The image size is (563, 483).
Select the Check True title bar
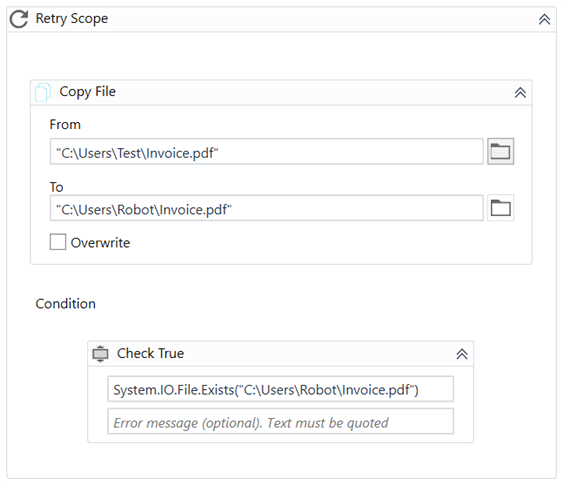tap(280, 354)
